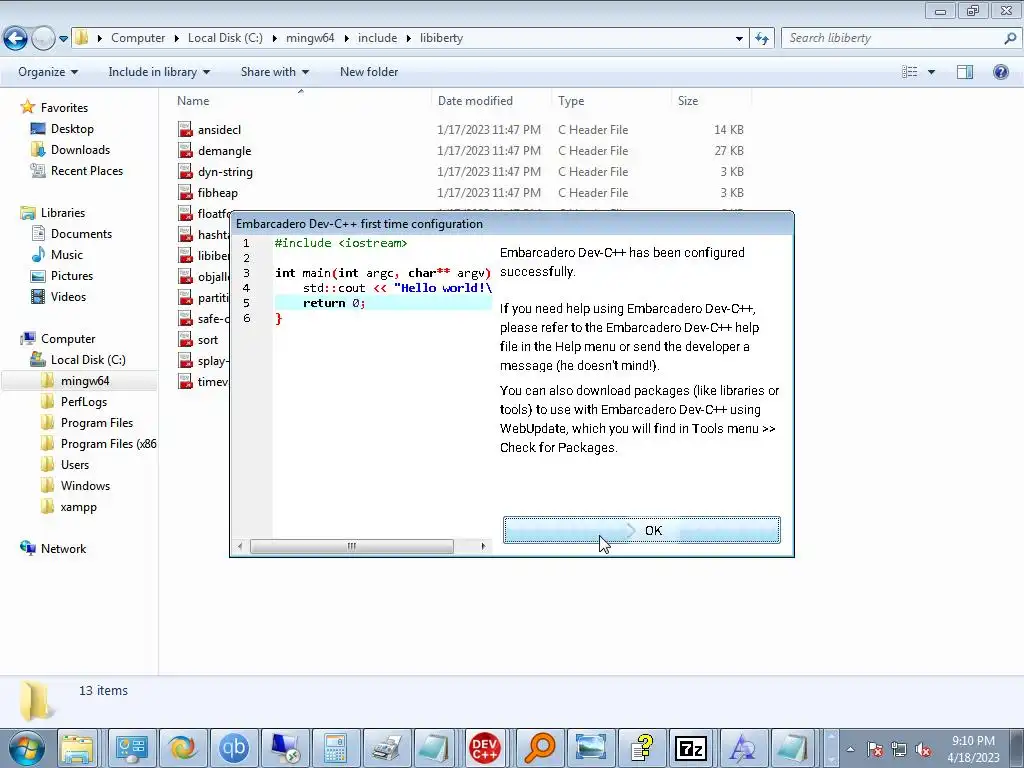Open the help question-mark taskbar icon
The height and width of the screenshot is (768, 1024).
coord(641,748)
